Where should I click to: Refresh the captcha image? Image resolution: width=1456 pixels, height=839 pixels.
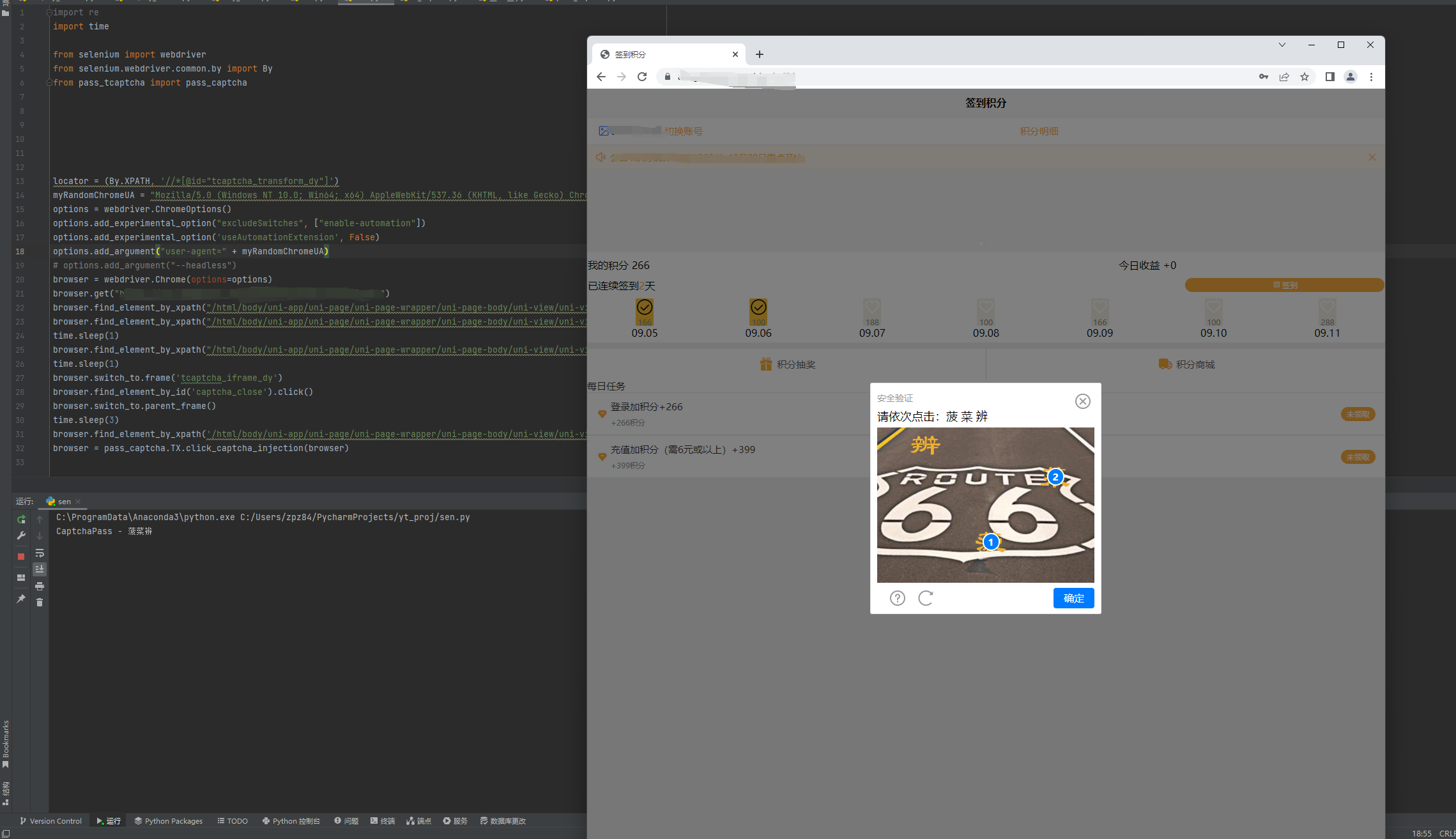point(925,598)
